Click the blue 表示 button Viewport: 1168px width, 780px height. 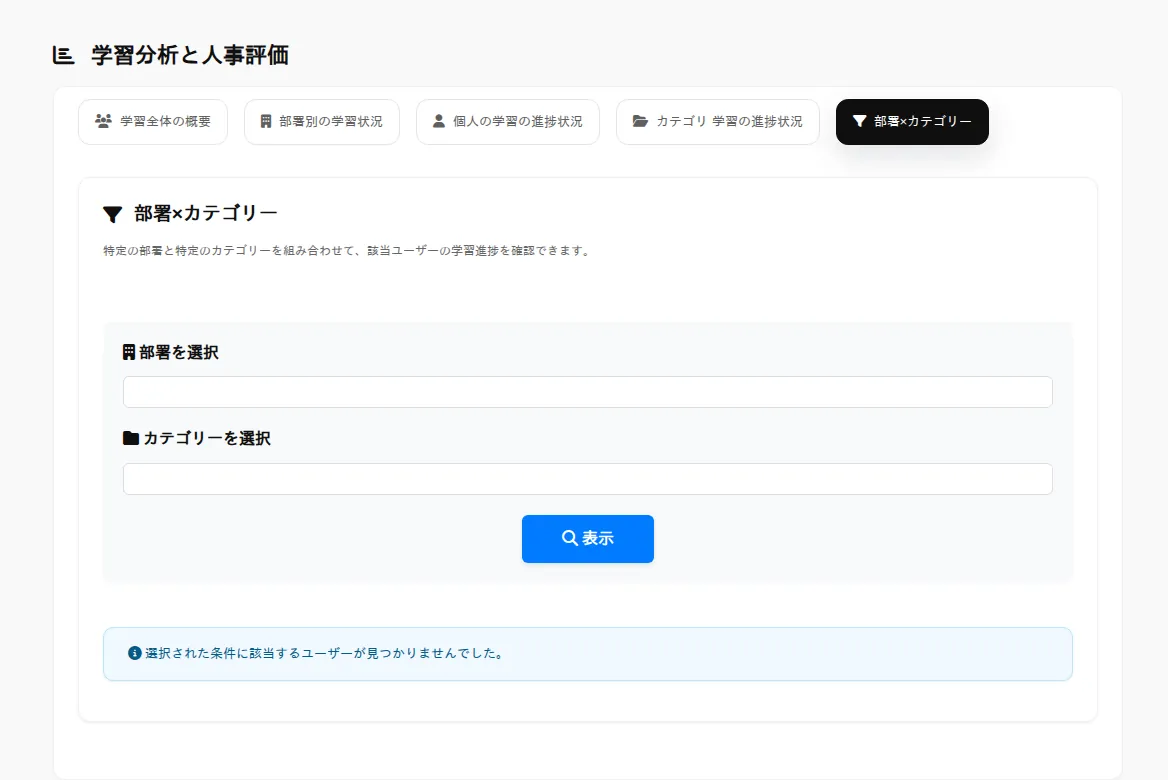point(588,539)
